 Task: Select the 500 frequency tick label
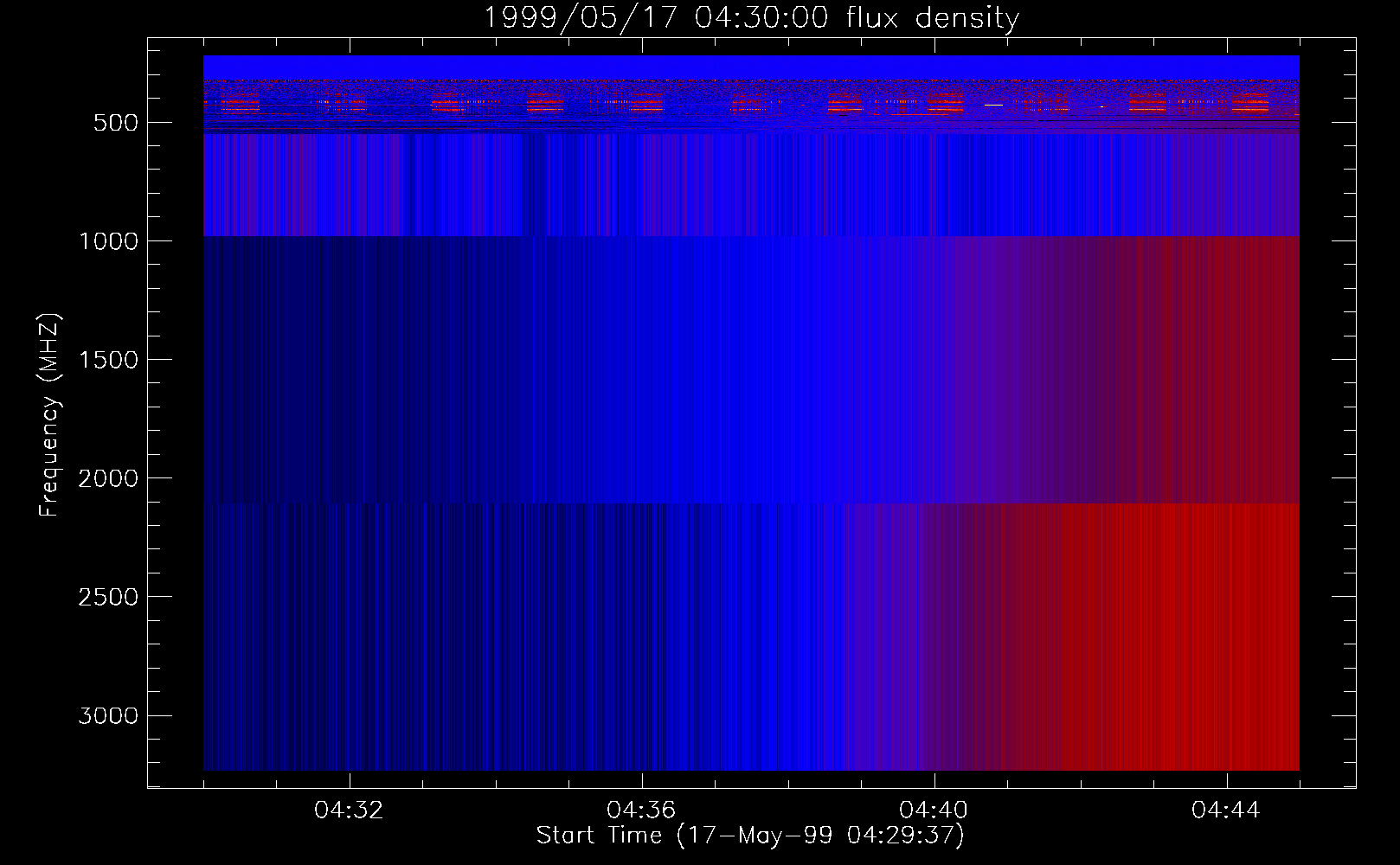116,123
